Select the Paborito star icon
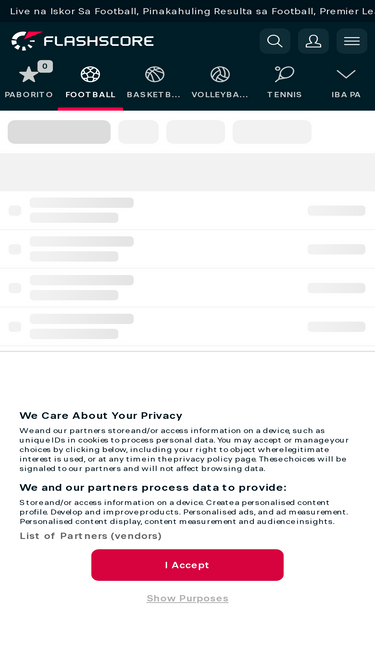The height and width of the screenshot is (667, 375). tap(28, 75)
